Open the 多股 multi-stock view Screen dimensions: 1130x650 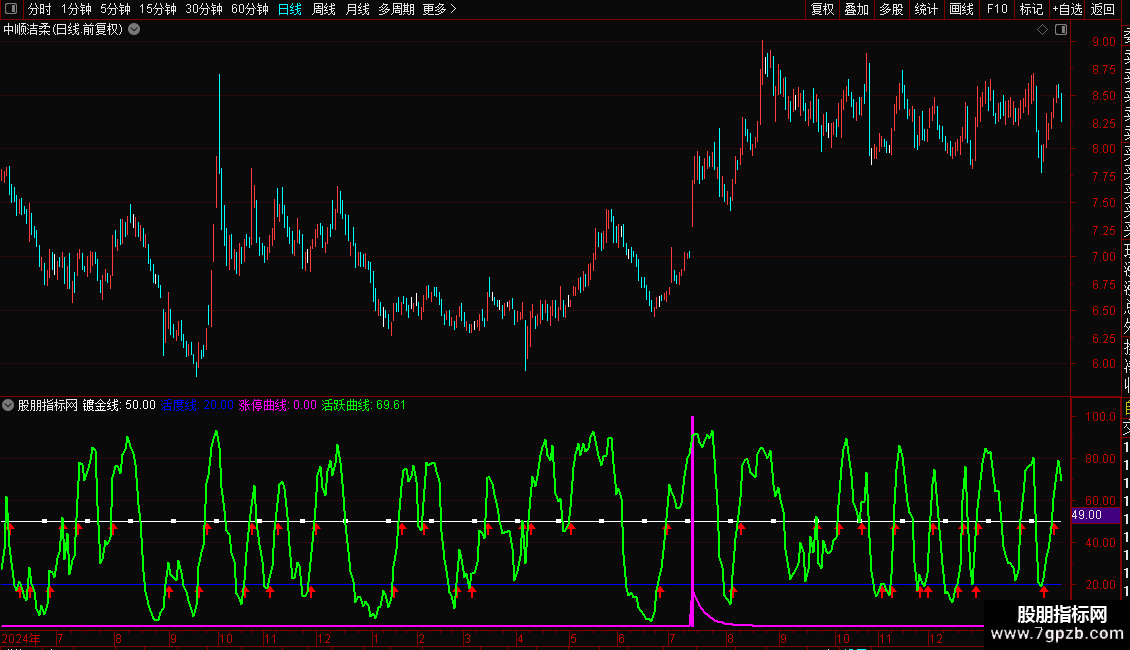891,10
